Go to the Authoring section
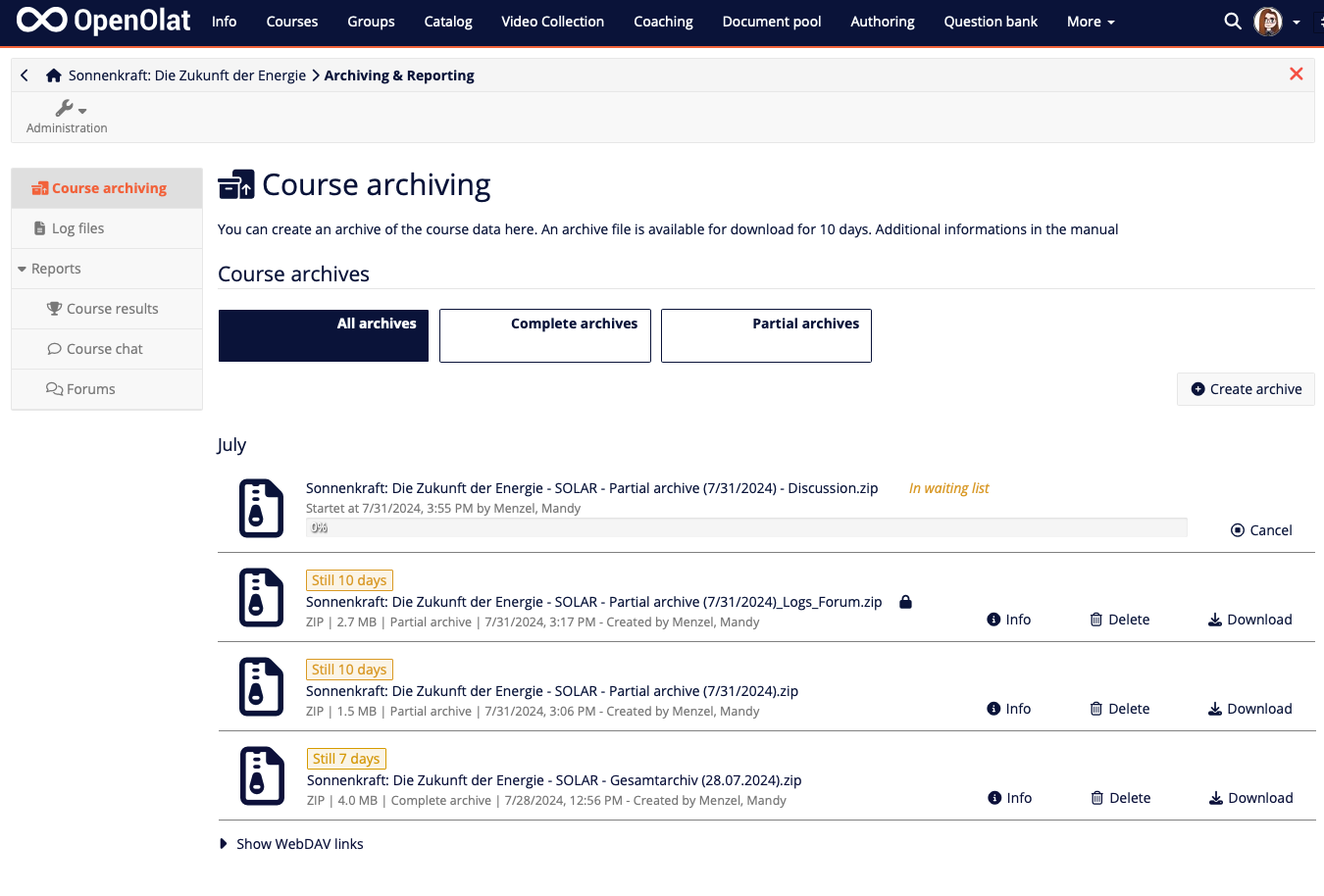The width and height of the screenshot is (1324, 896). [882, 21]
